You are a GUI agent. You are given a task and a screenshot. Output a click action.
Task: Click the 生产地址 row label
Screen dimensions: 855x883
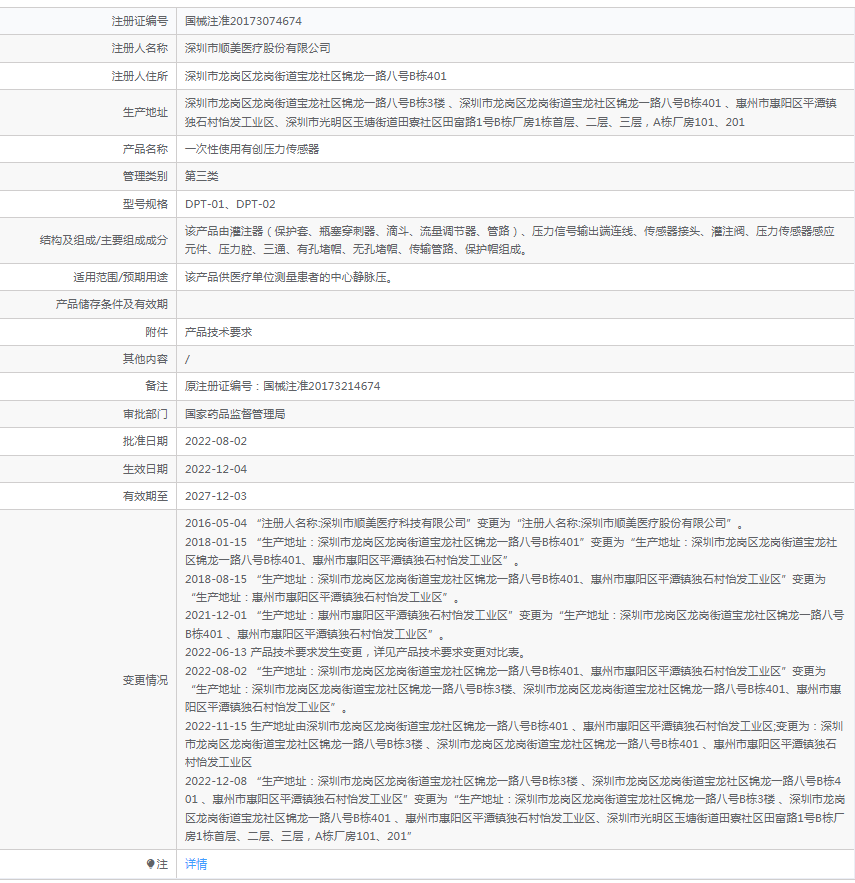[145, 113]
